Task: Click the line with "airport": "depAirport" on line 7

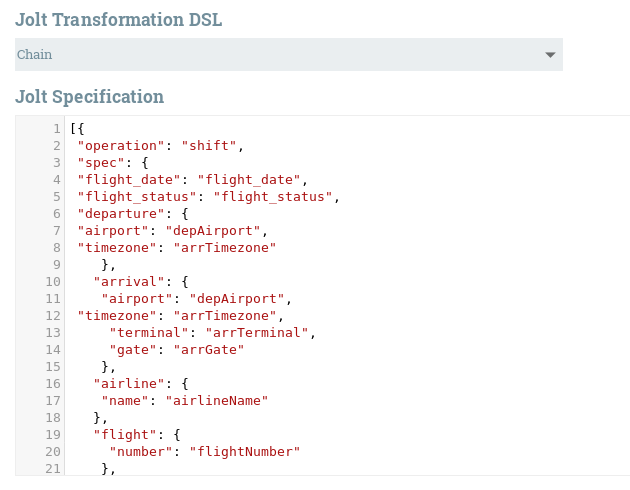Action: click(173, 231)
